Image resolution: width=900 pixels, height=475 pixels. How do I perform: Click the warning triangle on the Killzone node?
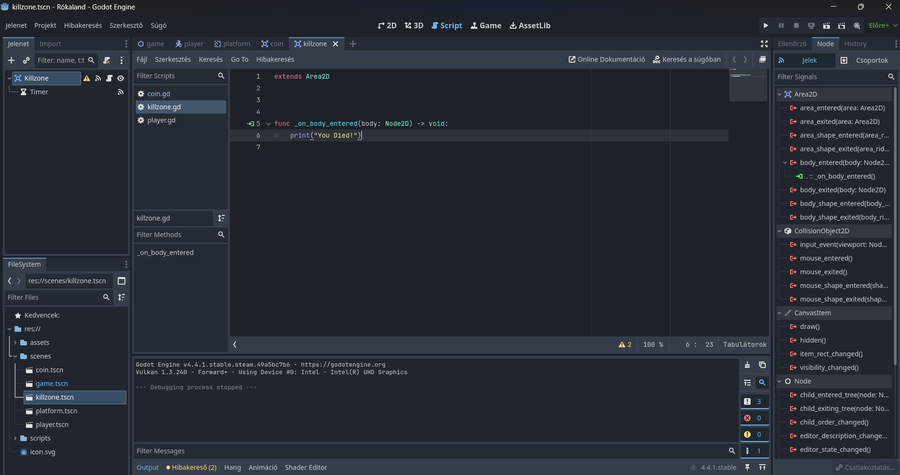click(x=87, y=78)
